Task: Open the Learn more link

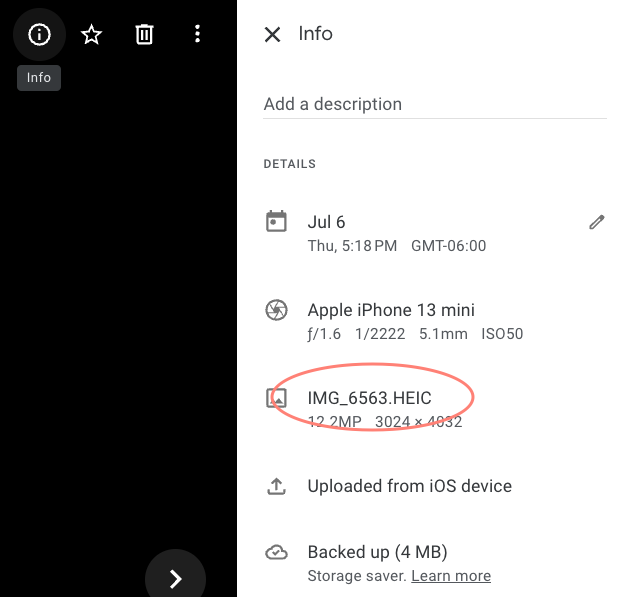Action: click(451, 576)
